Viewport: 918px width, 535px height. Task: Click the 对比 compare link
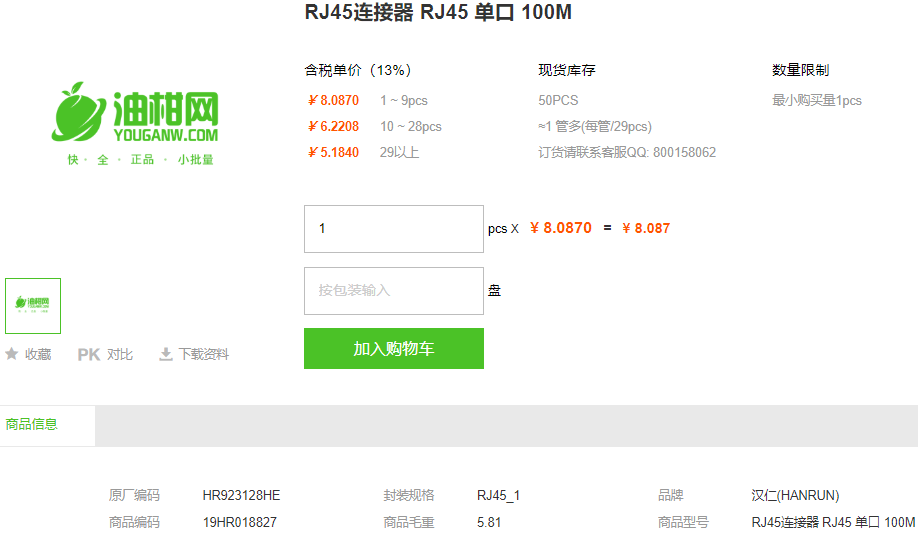120,354
